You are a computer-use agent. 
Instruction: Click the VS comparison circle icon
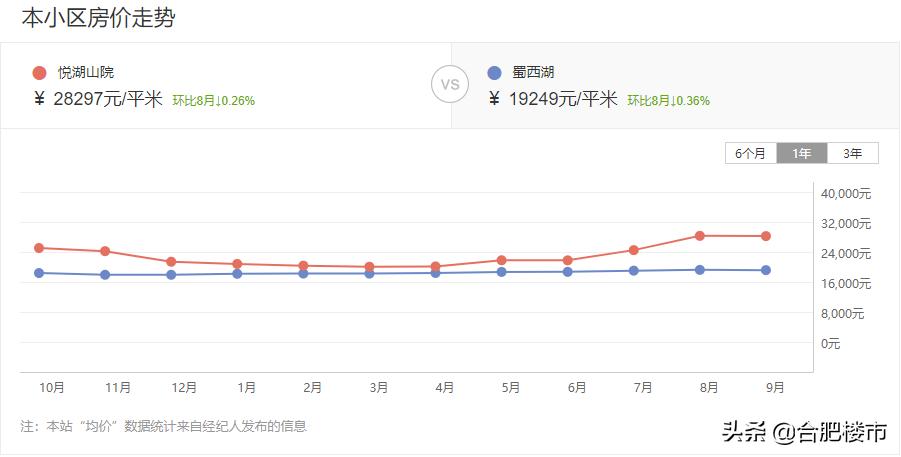(450, 85)
